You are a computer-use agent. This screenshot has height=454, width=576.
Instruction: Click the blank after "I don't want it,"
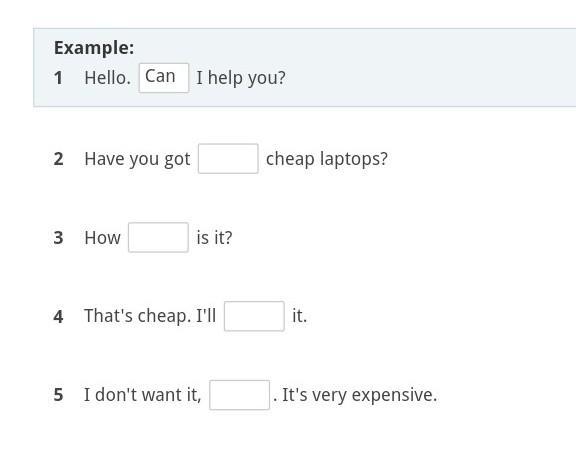240,395
